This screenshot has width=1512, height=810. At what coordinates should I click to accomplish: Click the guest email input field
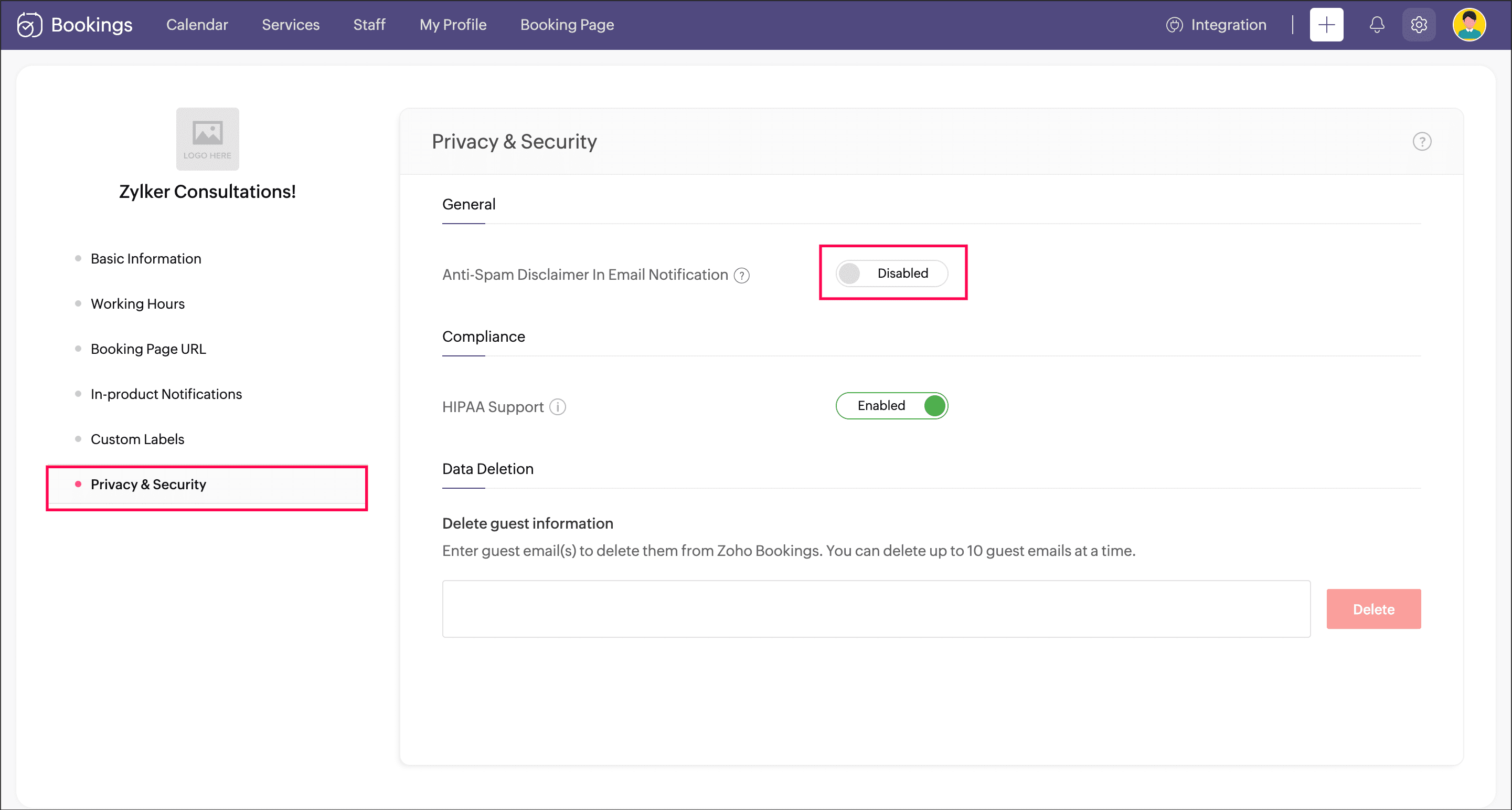[x=876, y=609]
